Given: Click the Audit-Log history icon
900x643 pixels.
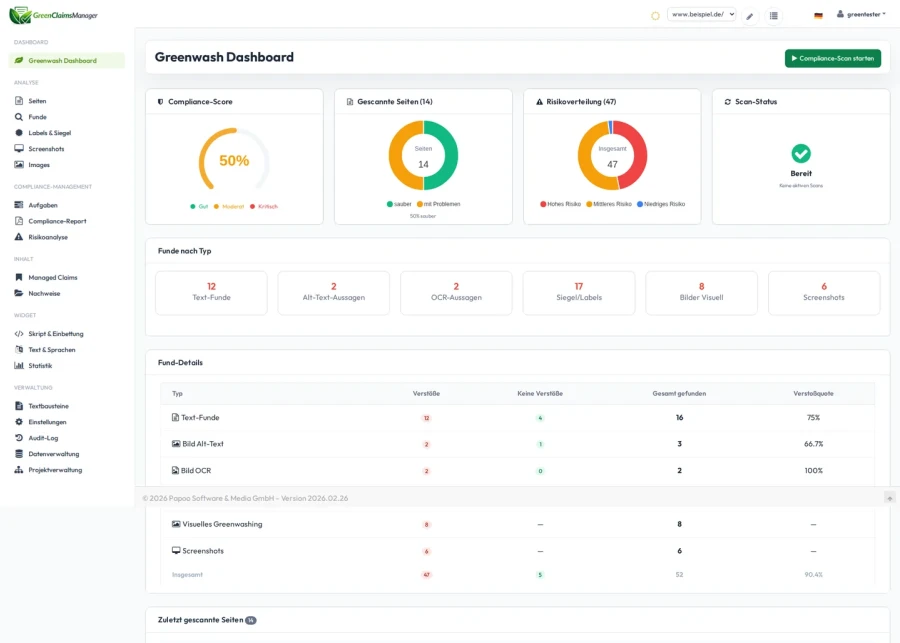Looking at the screenshot, I should tap(19, 438).
